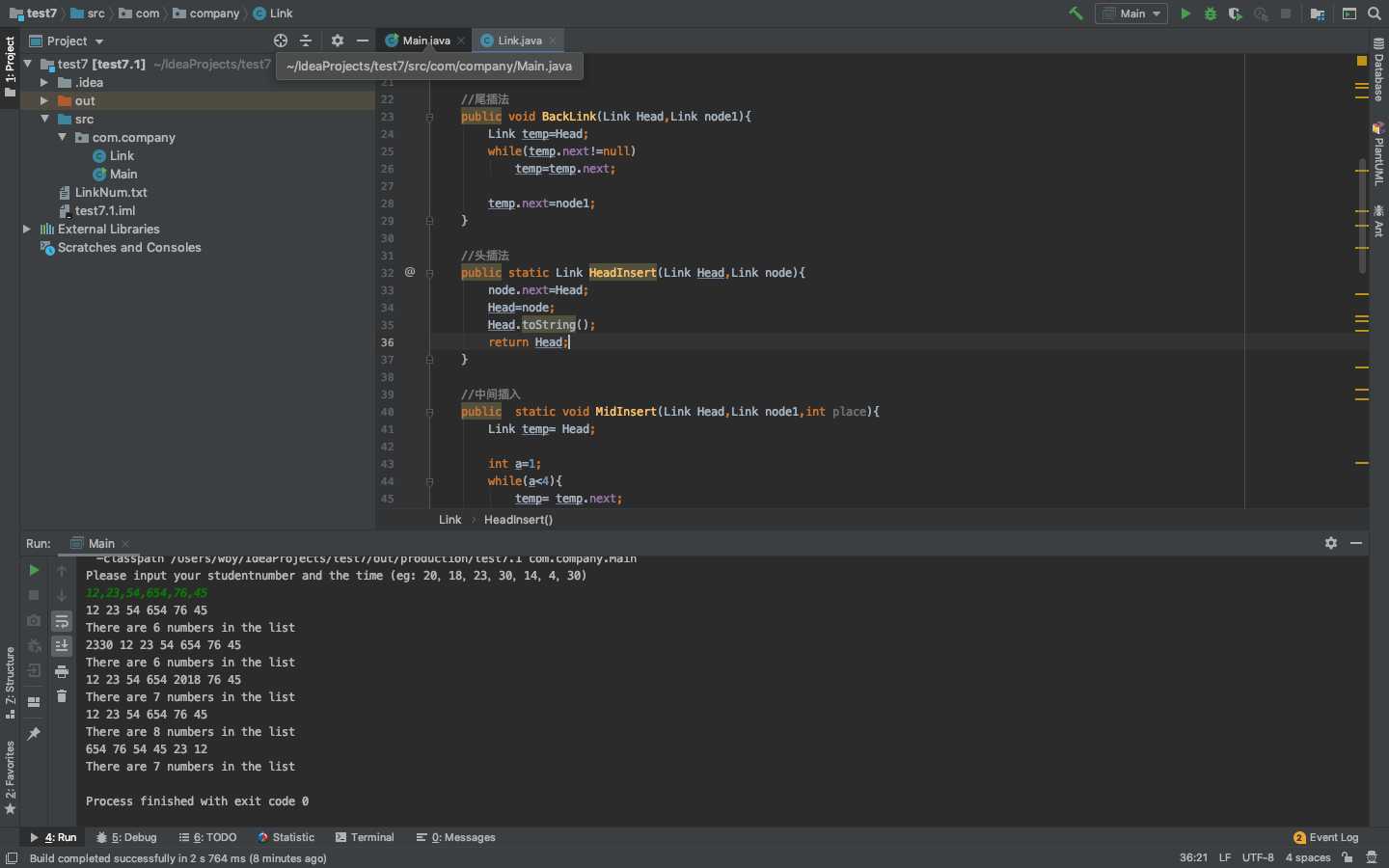Toggle the Z: Structure side panel
The width and height of the screenshot is (1389, 868).
coord(10,683)
